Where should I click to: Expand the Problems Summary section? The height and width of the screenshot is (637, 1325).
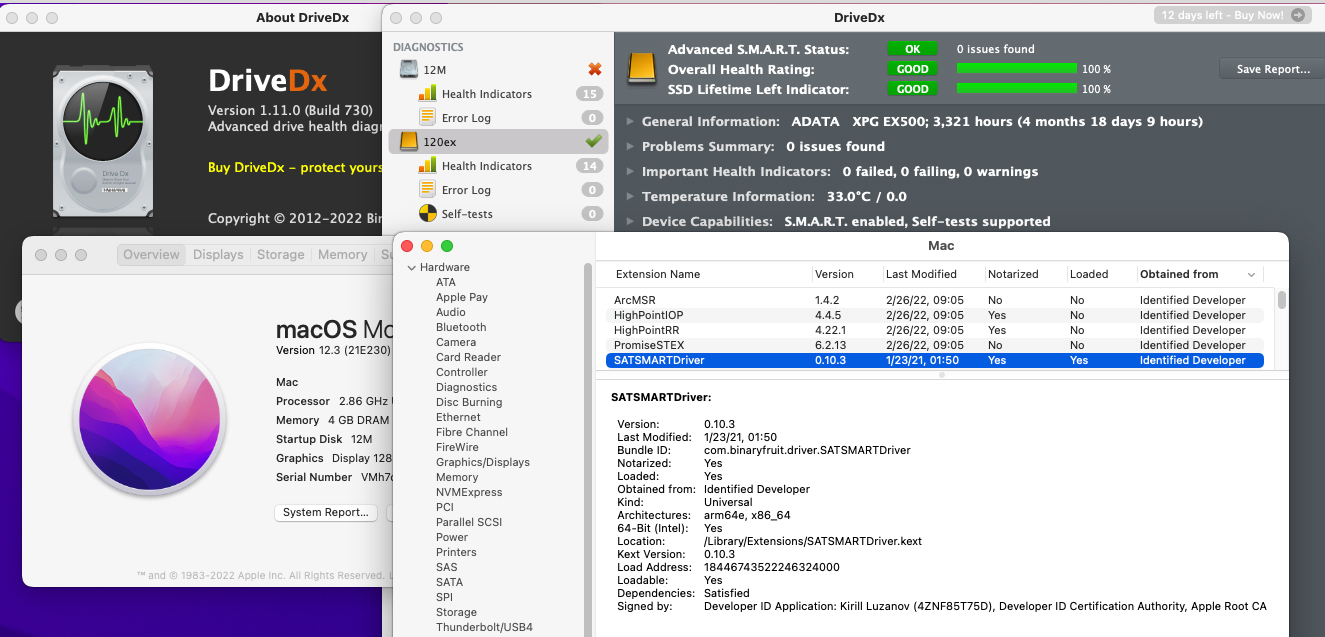(630, 147)
